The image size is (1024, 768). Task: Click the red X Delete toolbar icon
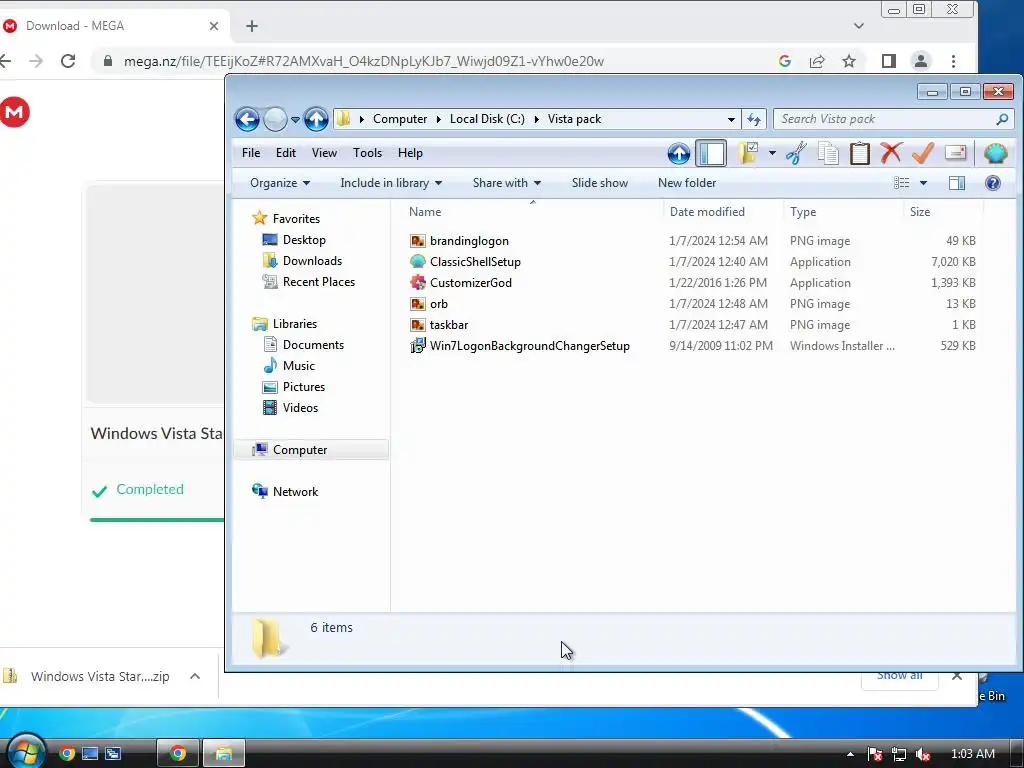pyautogui.click(x=891, y=153)
